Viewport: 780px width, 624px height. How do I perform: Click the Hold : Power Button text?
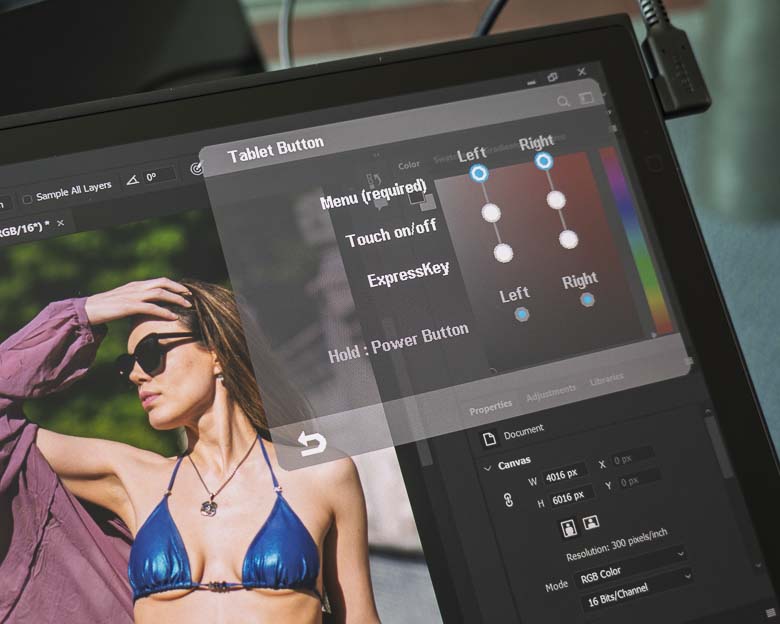(399, 343)
